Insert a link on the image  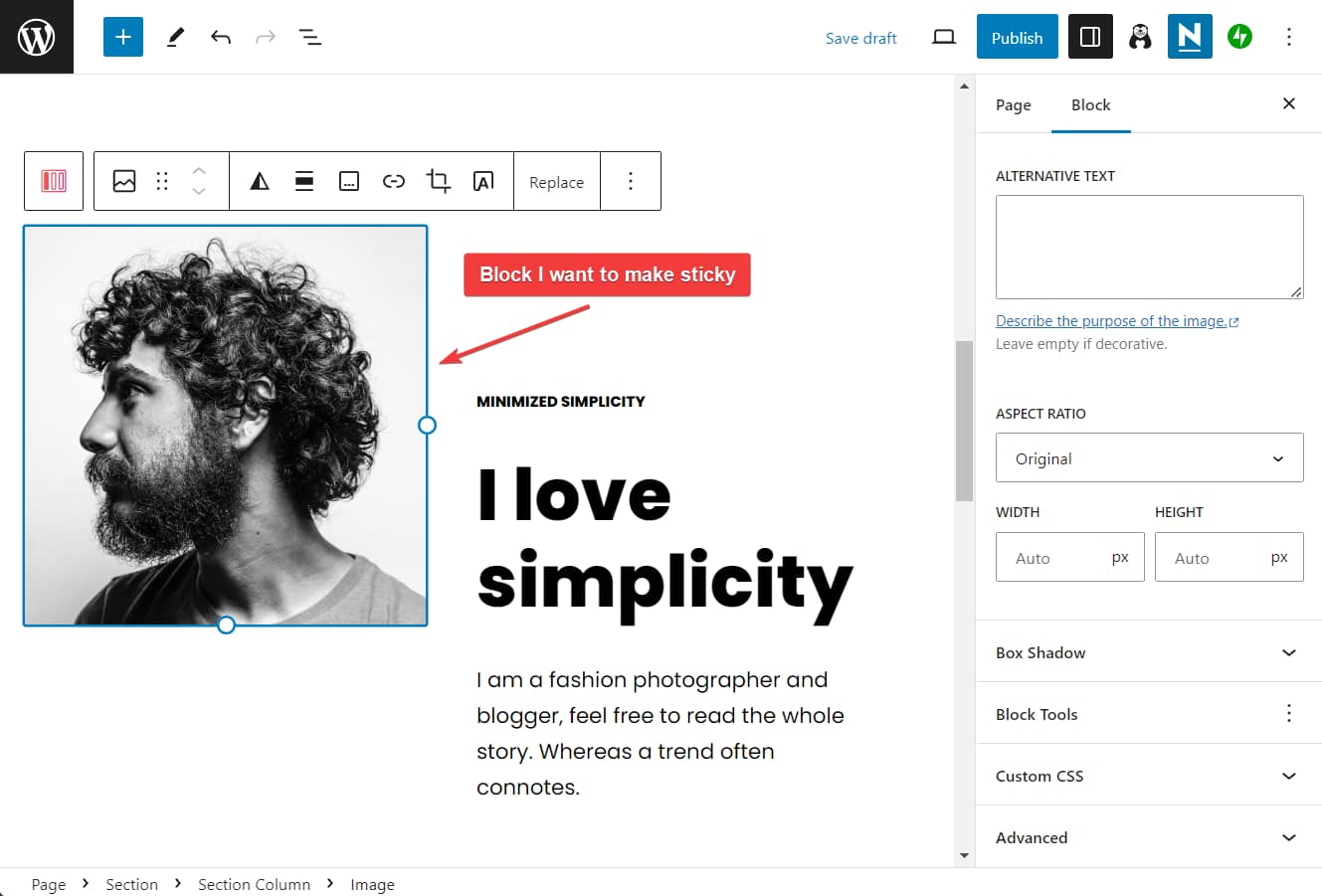[394, 181]
